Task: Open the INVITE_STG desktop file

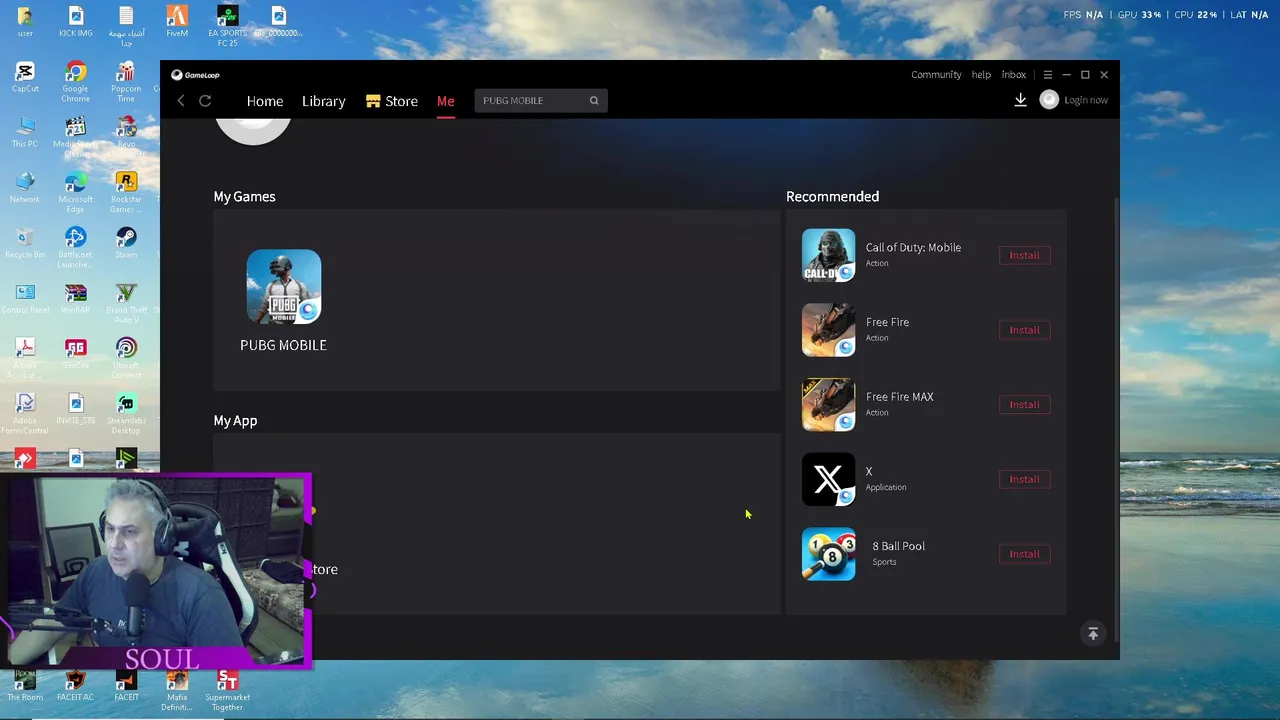Action: pos(75,409)
